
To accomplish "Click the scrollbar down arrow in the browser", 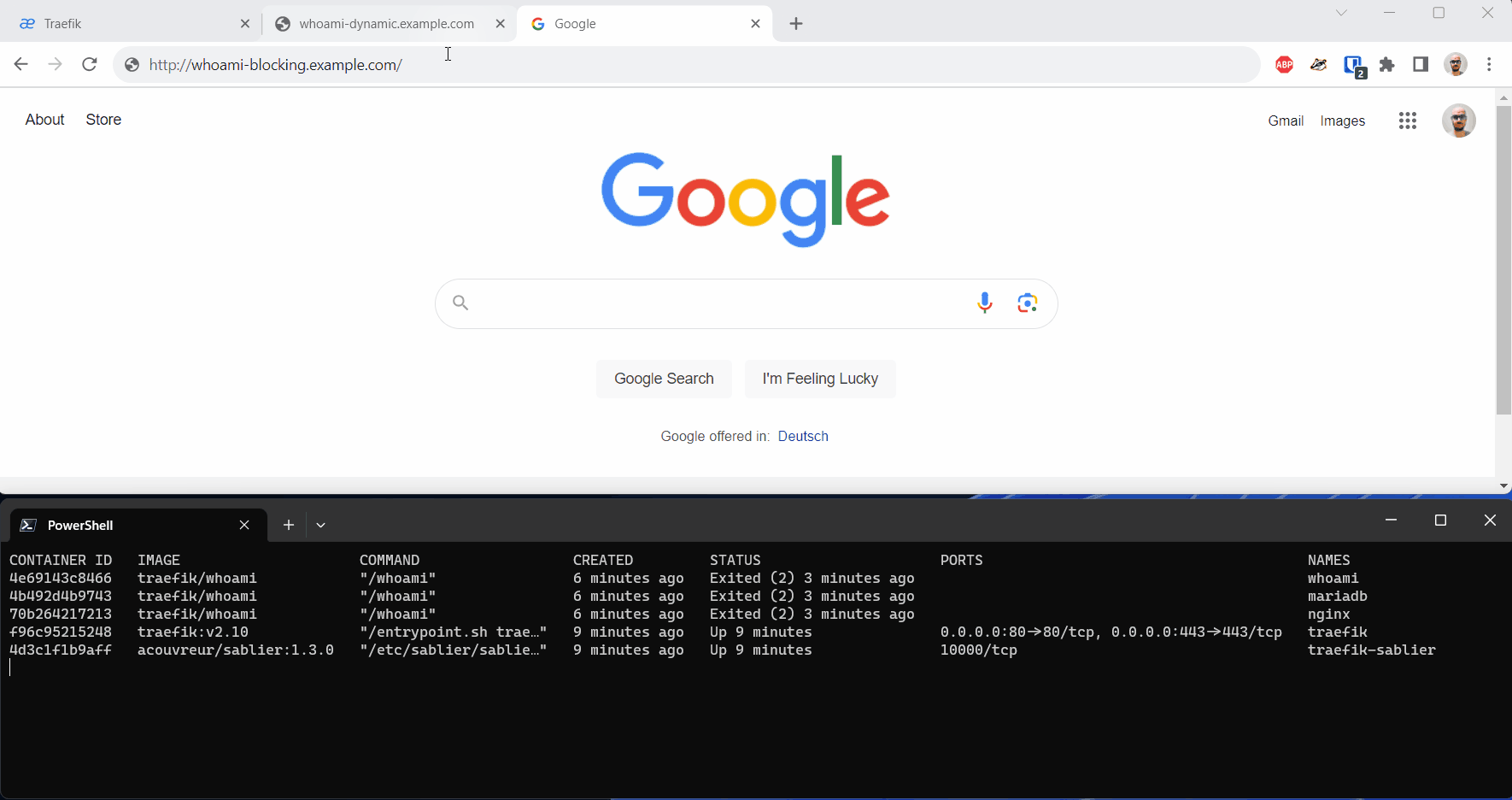I will click(x=1503, y=485).
